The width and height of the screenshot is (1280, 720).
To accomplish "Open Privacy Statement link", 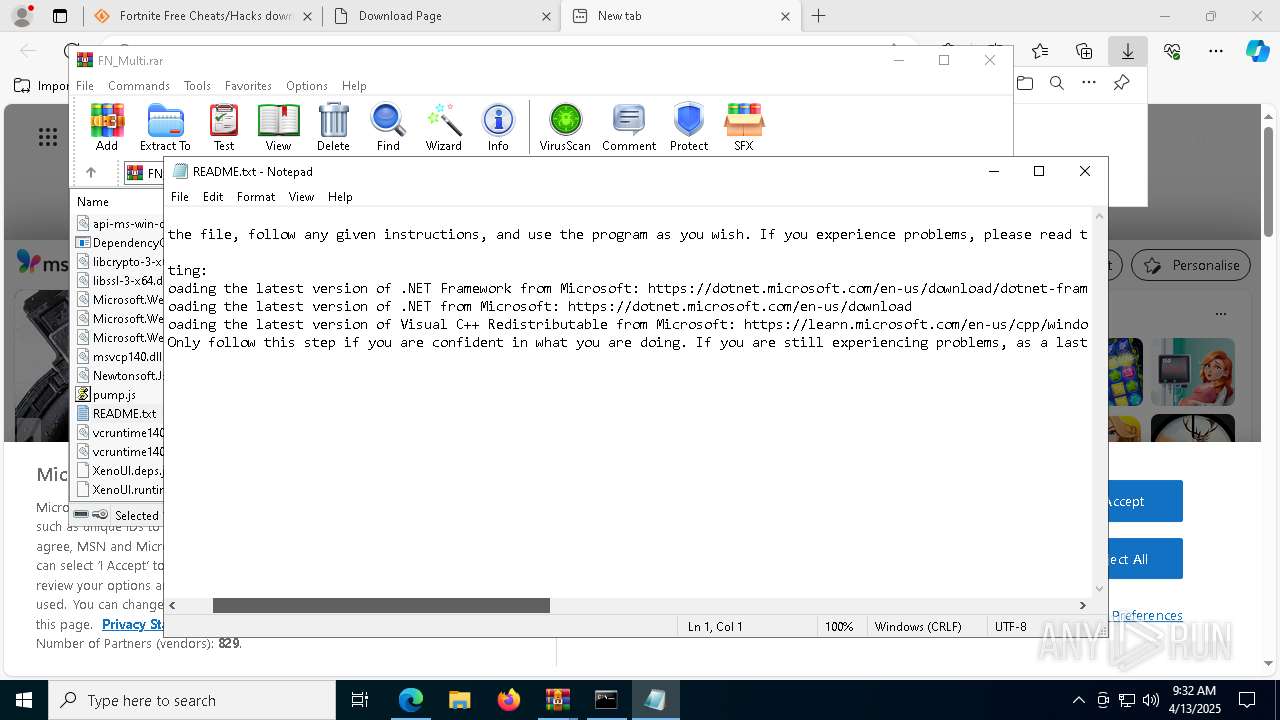I will (133, 624).
